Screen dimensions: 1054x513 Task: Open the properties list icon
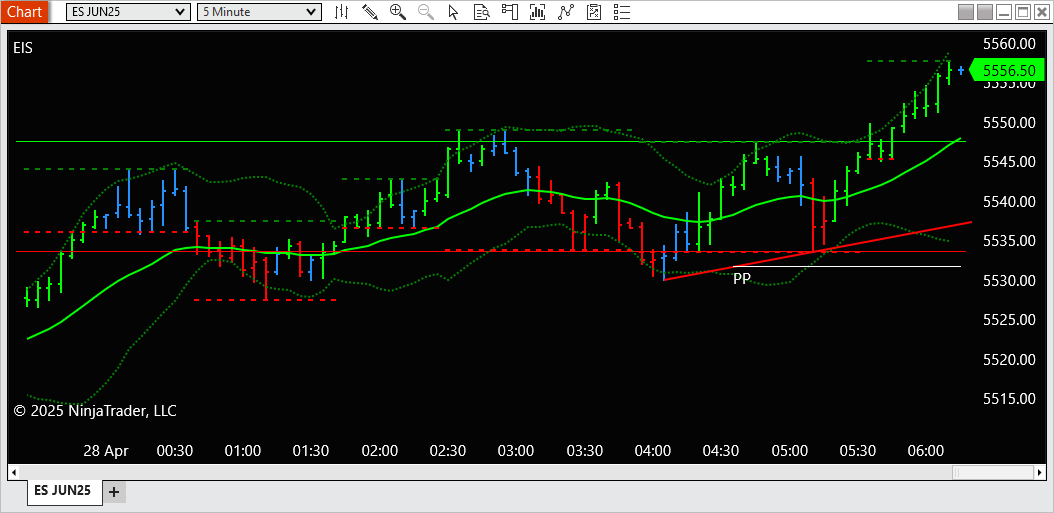pos(622,11)
